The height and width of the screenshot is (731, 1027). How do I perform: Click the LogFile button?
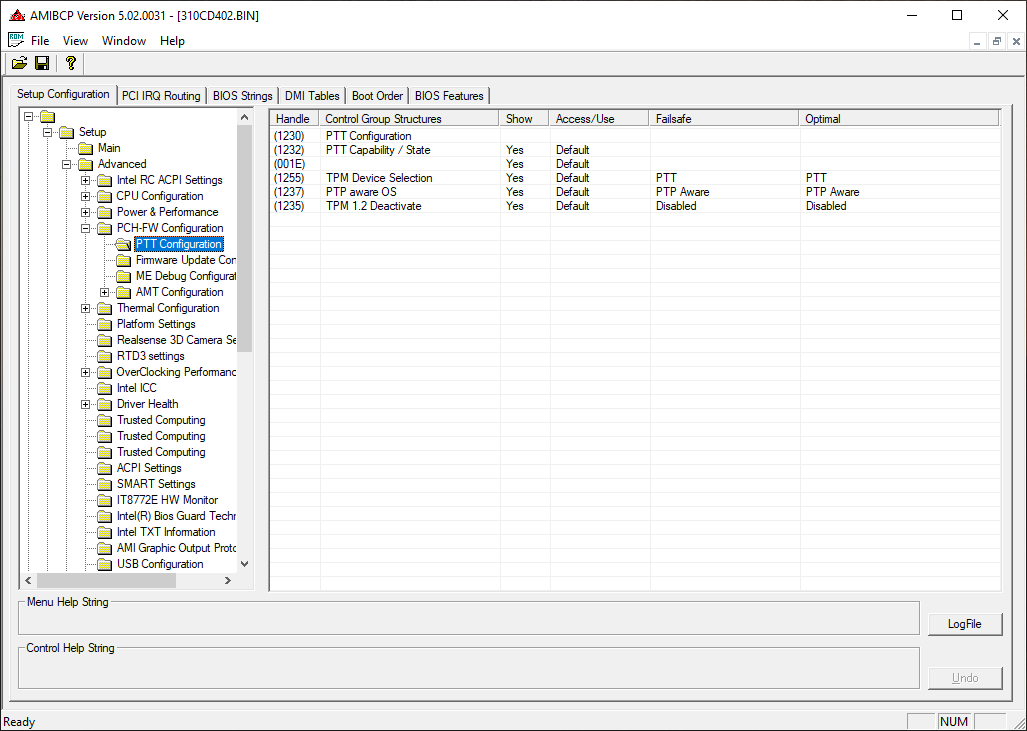coord(965,624)
